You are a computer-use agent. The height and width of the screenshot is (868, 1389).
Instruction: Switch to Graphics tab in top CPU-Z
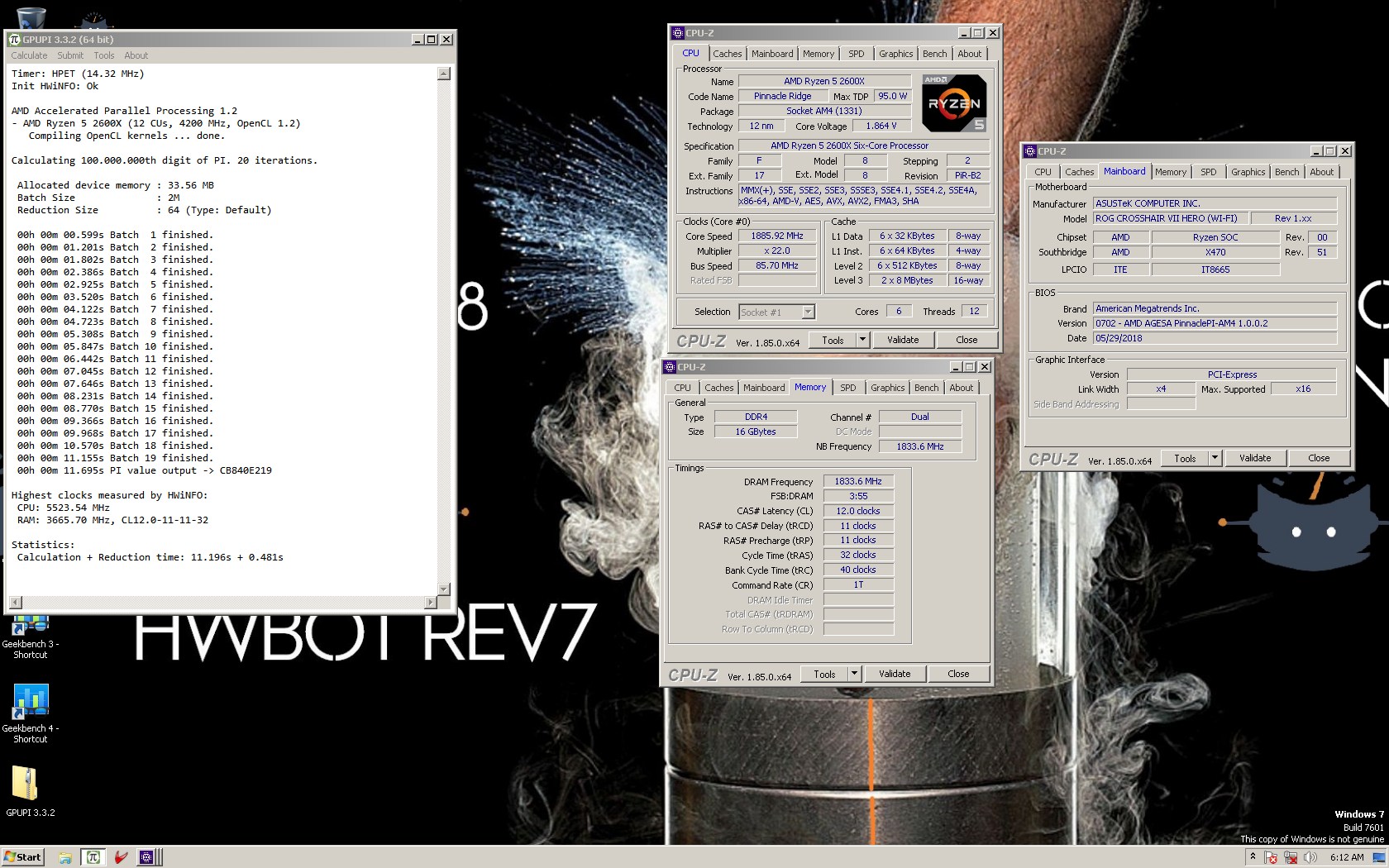pos(896,54)
